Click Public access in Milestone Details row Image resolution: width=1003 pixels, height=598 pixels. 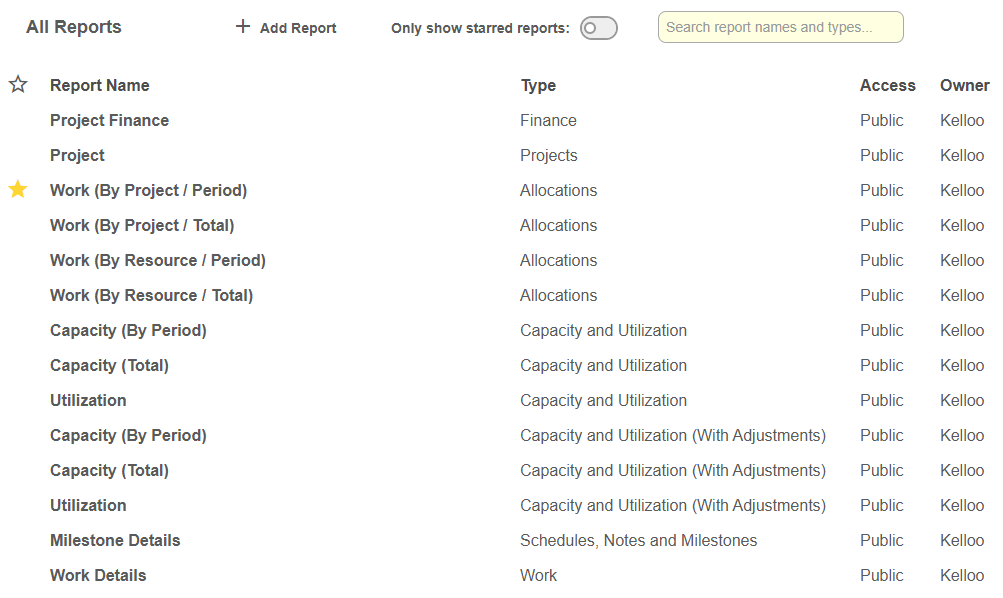tap(881, 540)
